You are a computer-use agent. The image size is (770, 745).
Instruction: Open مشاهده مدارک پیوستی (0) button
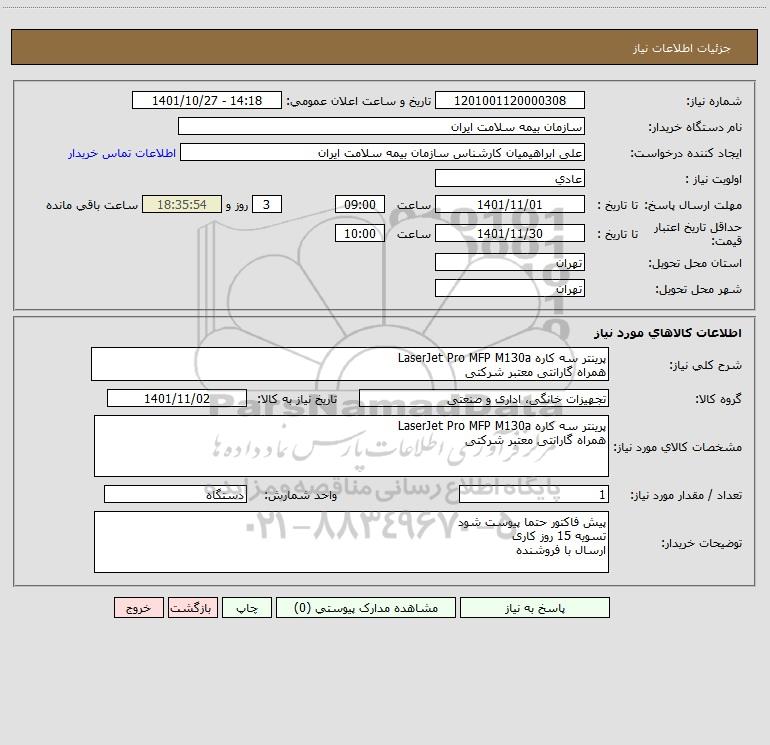point(366,608)
